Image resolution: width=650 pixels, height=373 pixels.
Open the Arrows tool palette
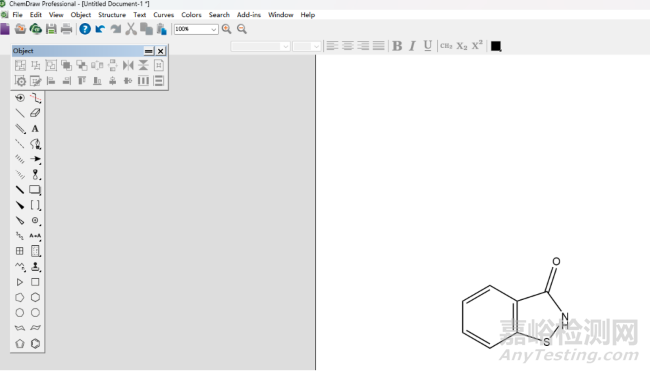pyautogui.click(x=35, y=159)
